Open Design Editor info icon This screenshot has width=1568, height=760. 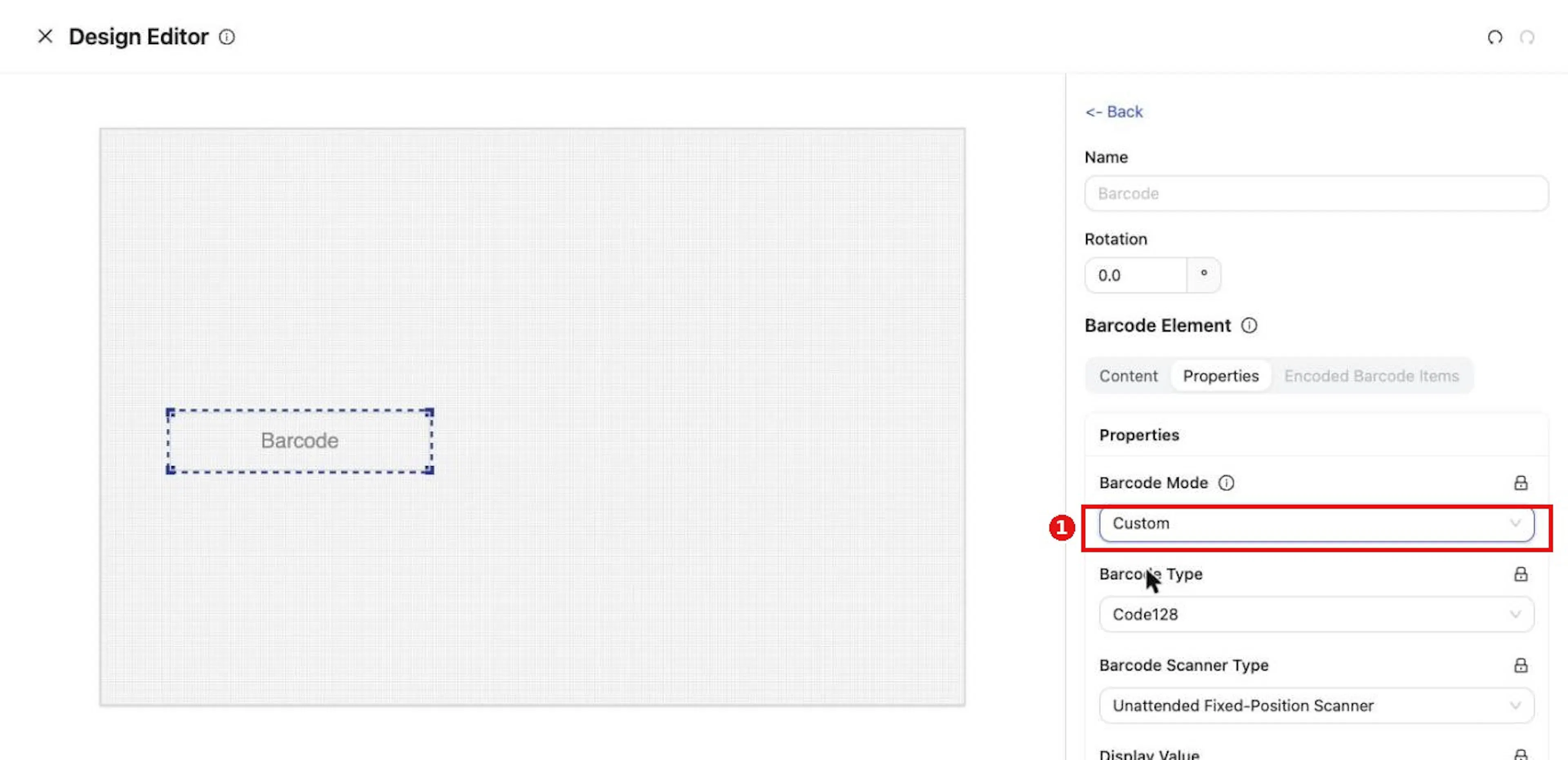[x=227, y=37]
